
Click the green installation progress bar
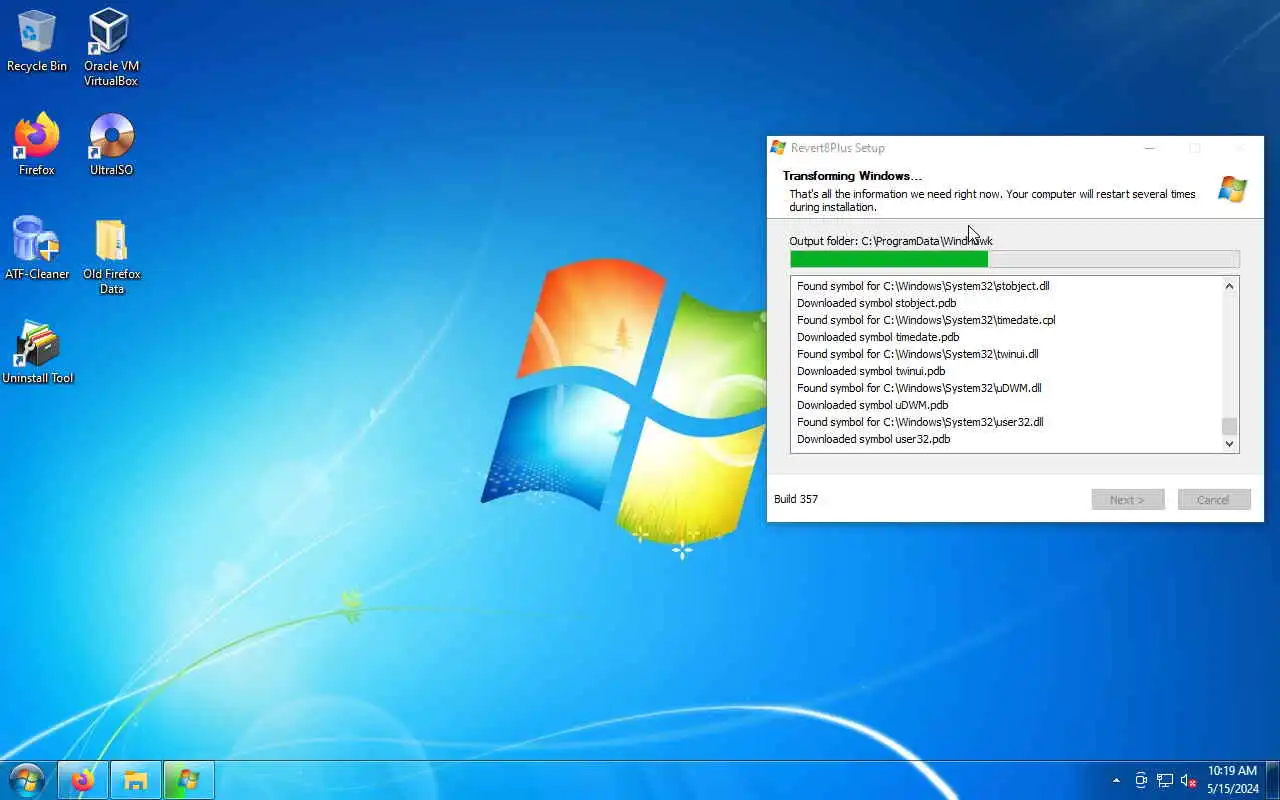(x=1014, y=259)
